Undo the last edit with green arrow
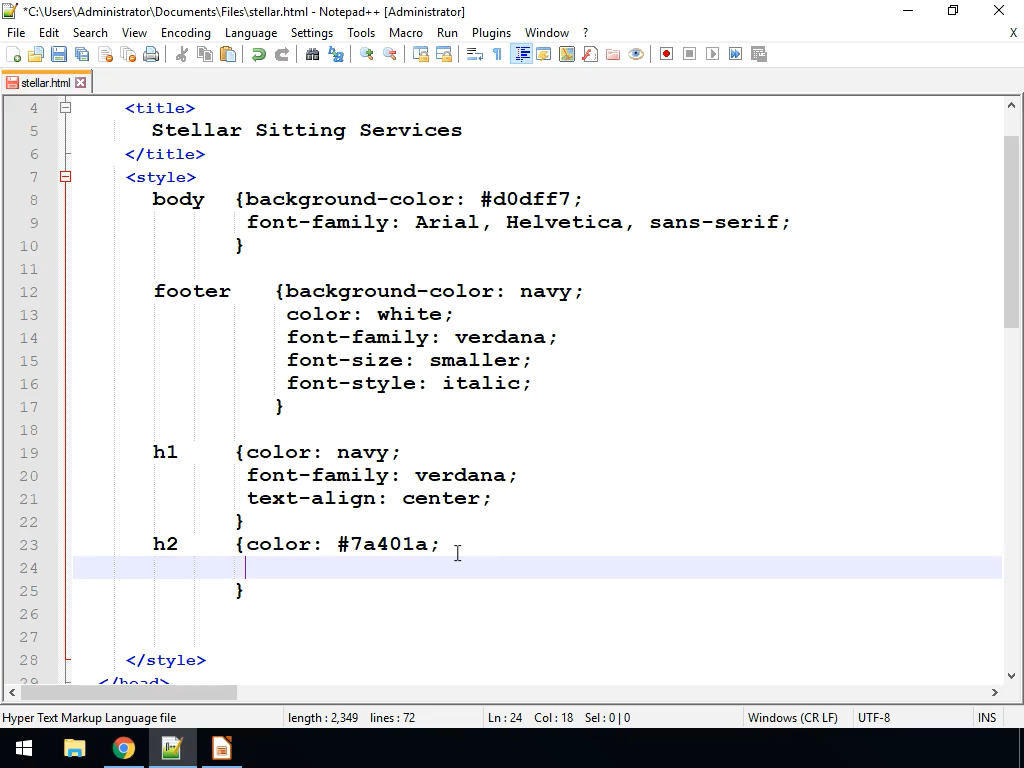This screenshot has height=768, width=1024. click(x=259, y=54)
